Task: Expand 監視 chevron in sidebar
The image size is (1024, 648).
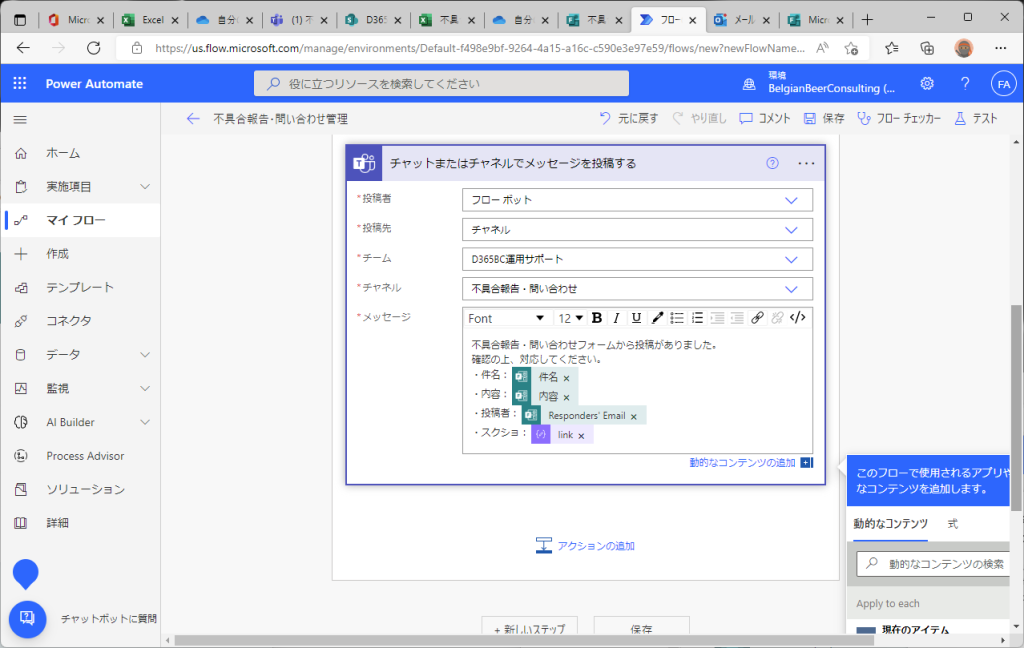Action: tap(145, 389)
